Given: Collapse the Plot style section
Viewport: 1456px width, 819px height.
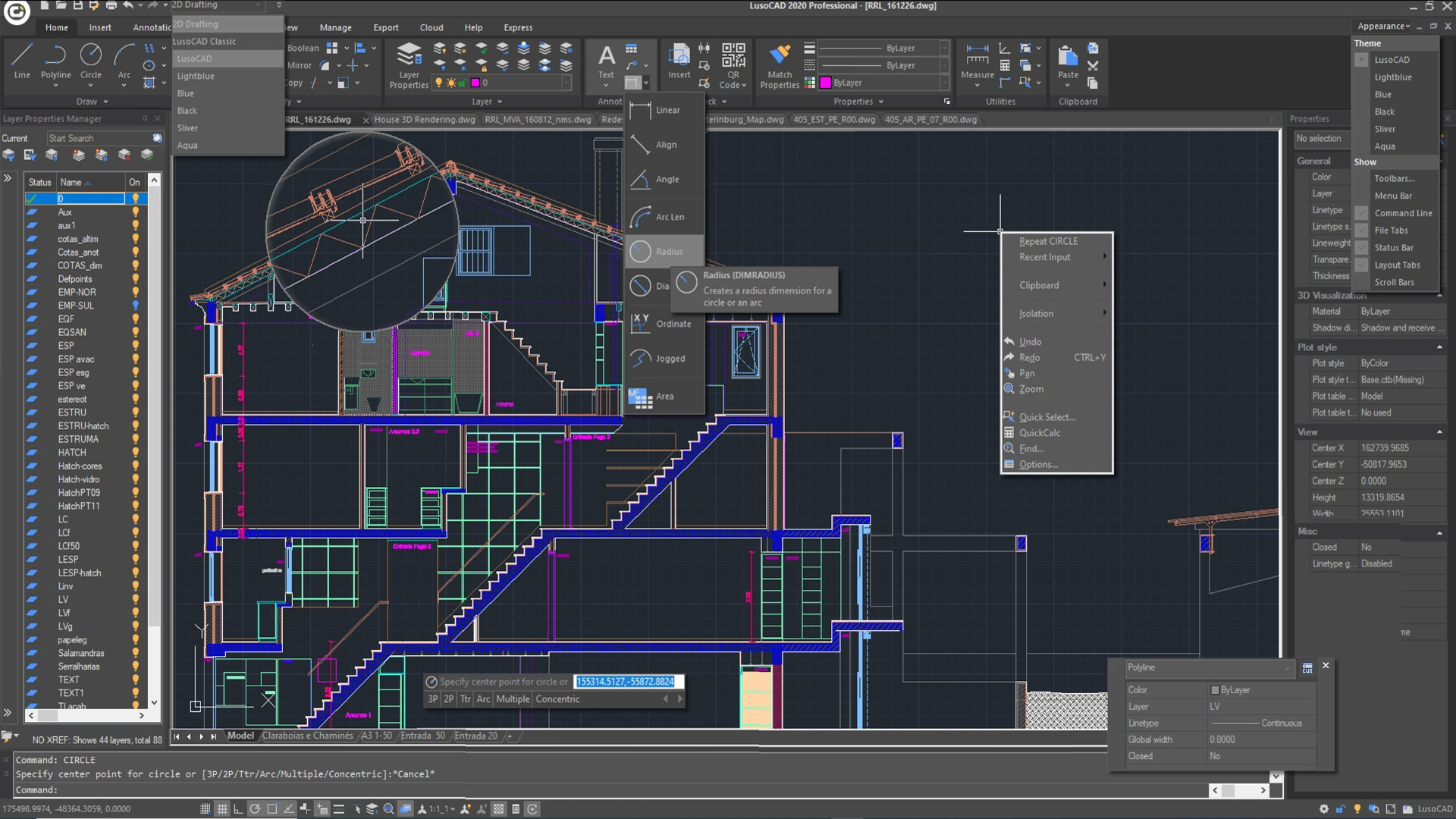Looking at the screenshot, I should click(x=1439, y=347).
